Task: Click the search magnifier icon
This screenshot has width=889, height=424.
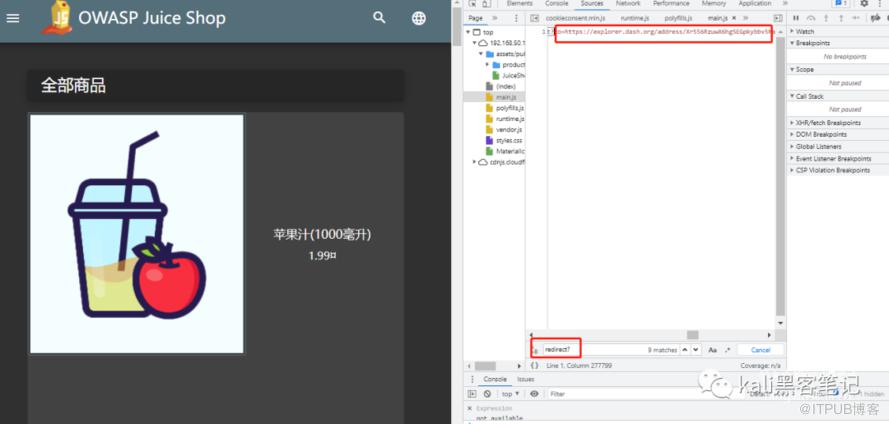Action: pos(379,18)
